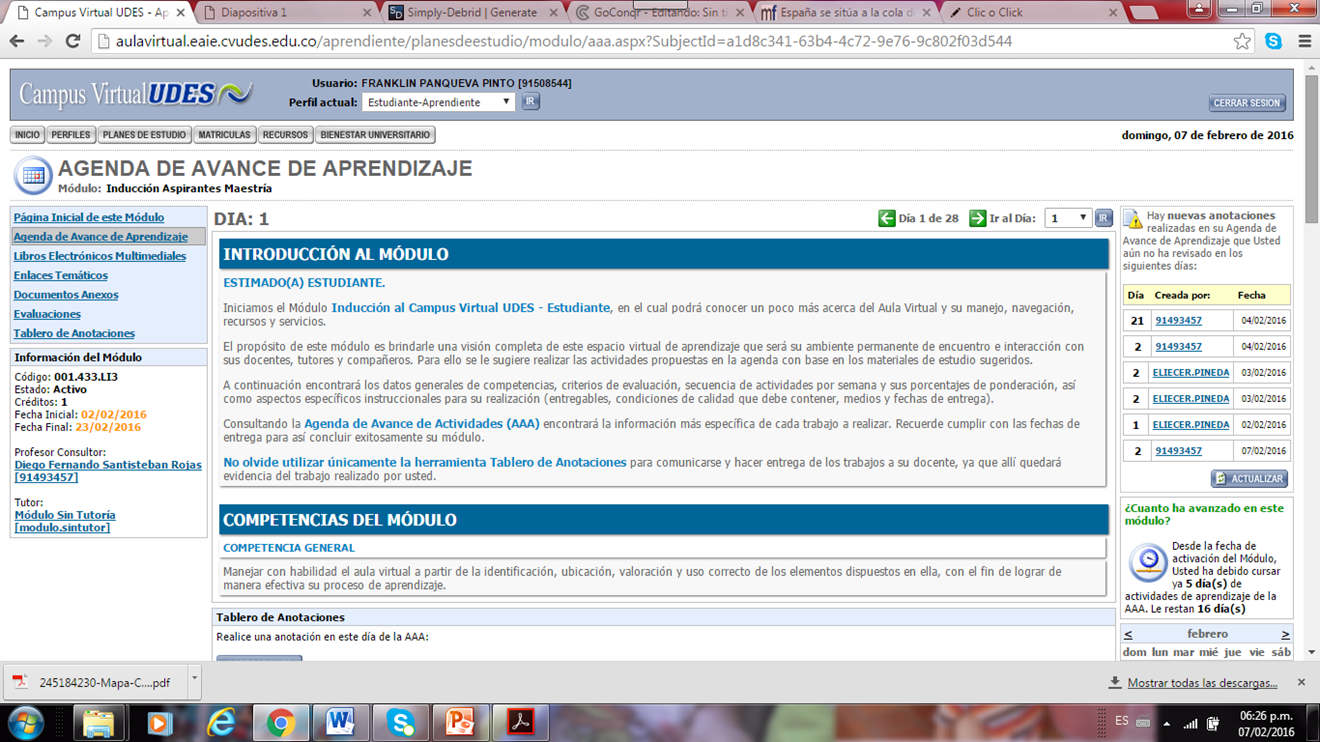Open the Chrome hamburger menu

tap(1304, 42)
